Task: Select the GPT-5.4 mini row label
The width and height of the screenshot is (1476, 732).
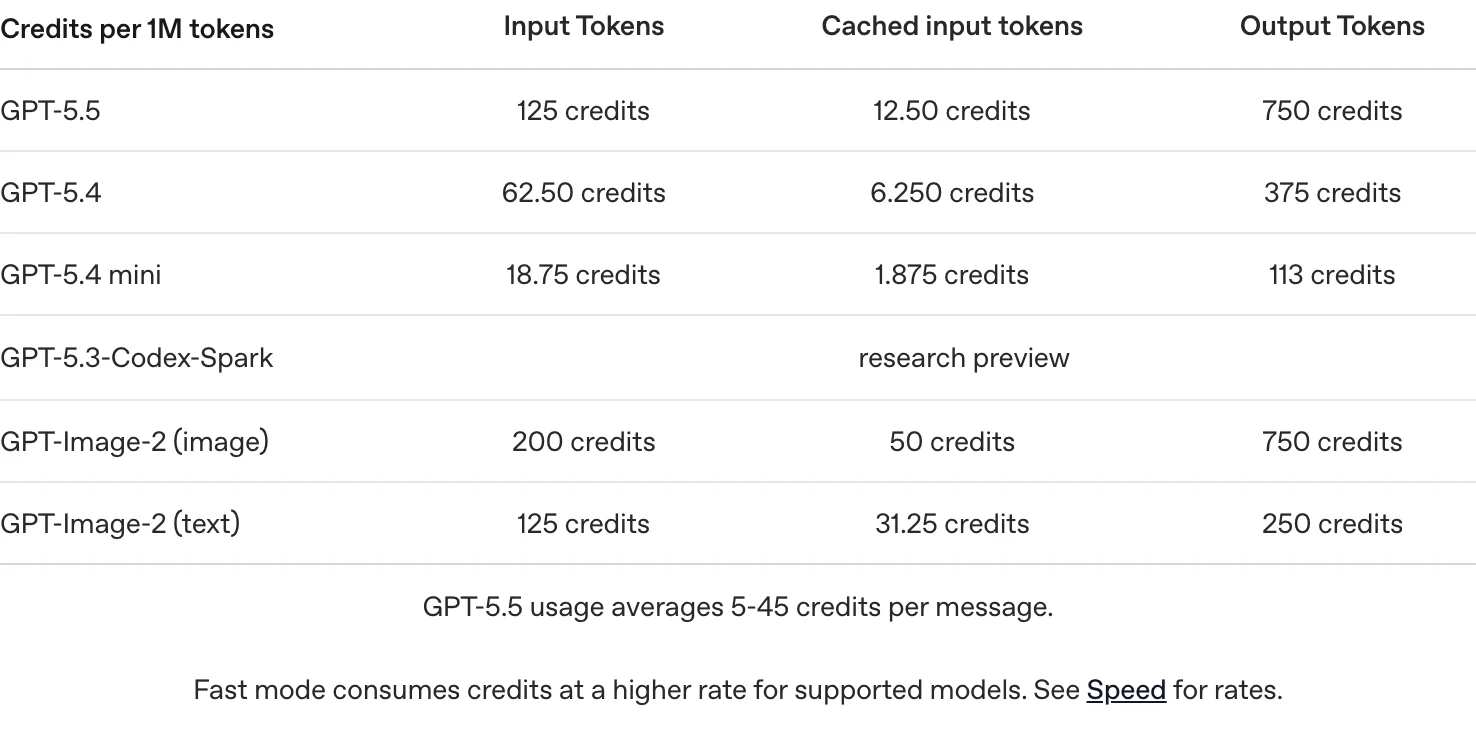Action: [x=80, y=275]
